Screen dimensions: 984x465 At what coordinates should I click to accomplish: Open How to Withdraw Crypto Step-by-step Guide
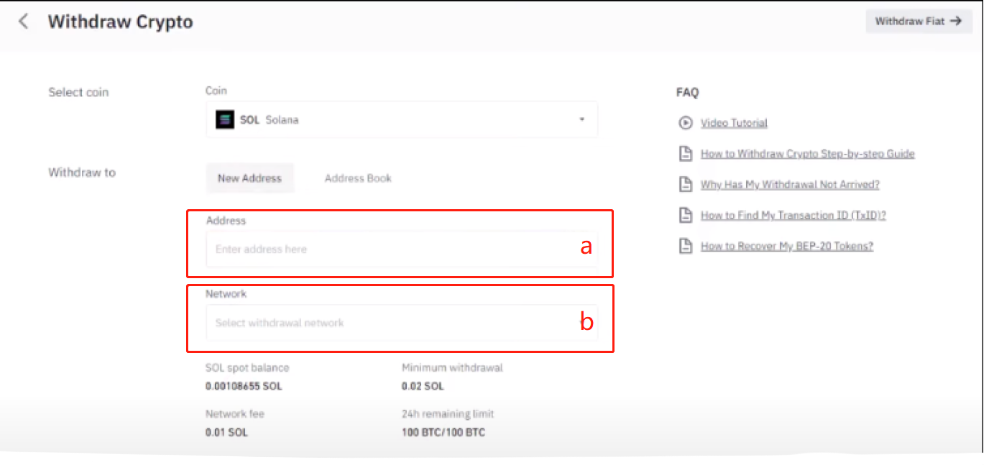(808, 154)
